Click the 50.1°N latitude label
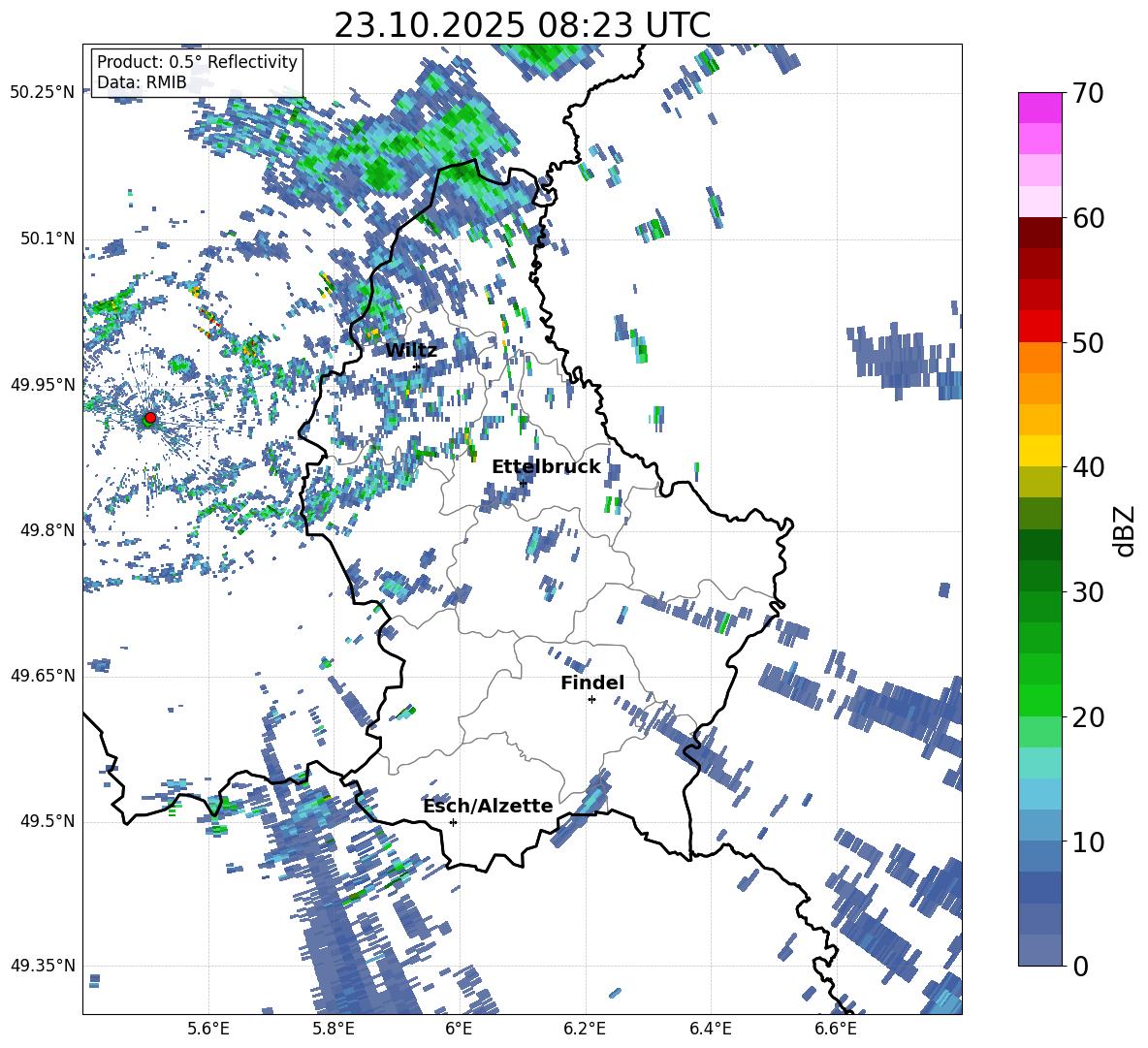This screenshot has height=1048, width=1148. [x=48, y=238]
